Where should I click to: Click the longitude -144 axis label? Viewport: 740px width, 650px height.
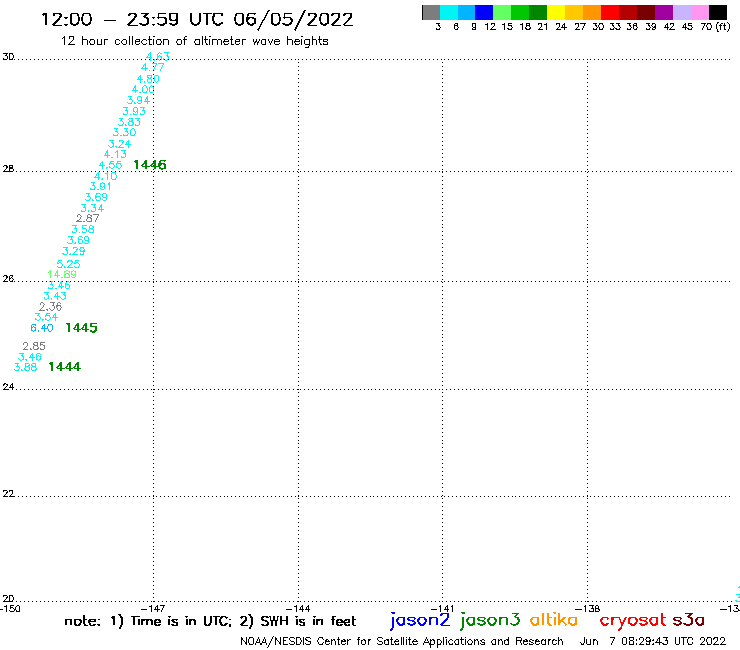click(298, 609)
